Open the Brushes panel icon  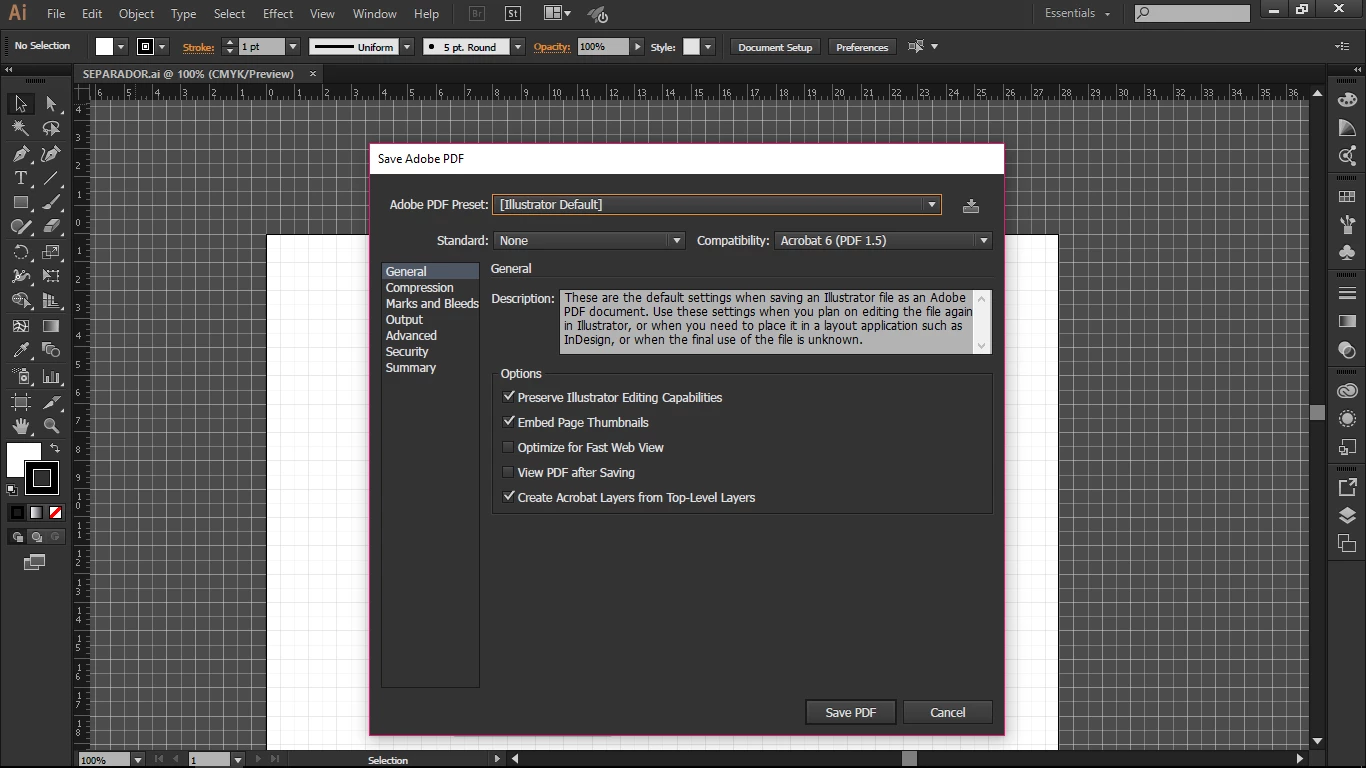tap(1347, 225)
